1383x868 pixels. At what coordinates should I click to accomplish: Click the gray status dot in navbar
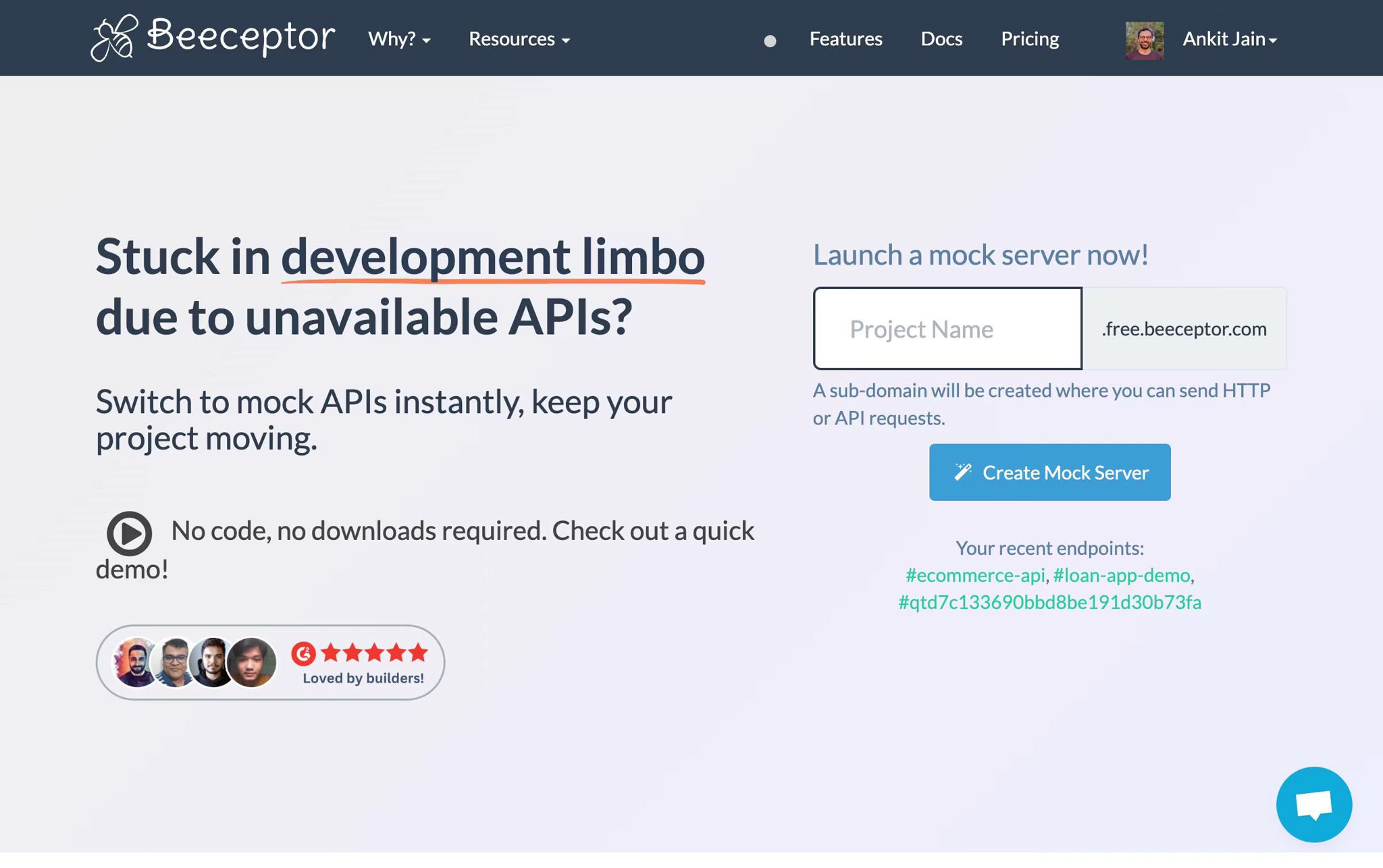coord(770,41)
